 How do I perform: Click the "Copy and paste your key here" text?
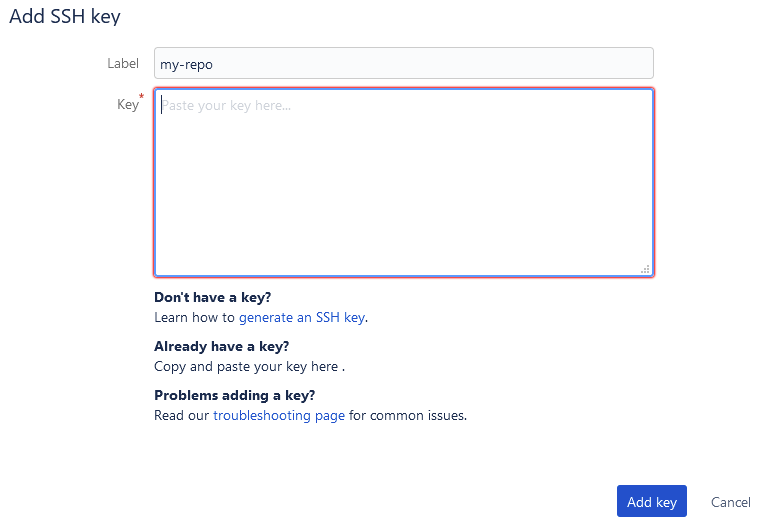click(x=246, y=366)
